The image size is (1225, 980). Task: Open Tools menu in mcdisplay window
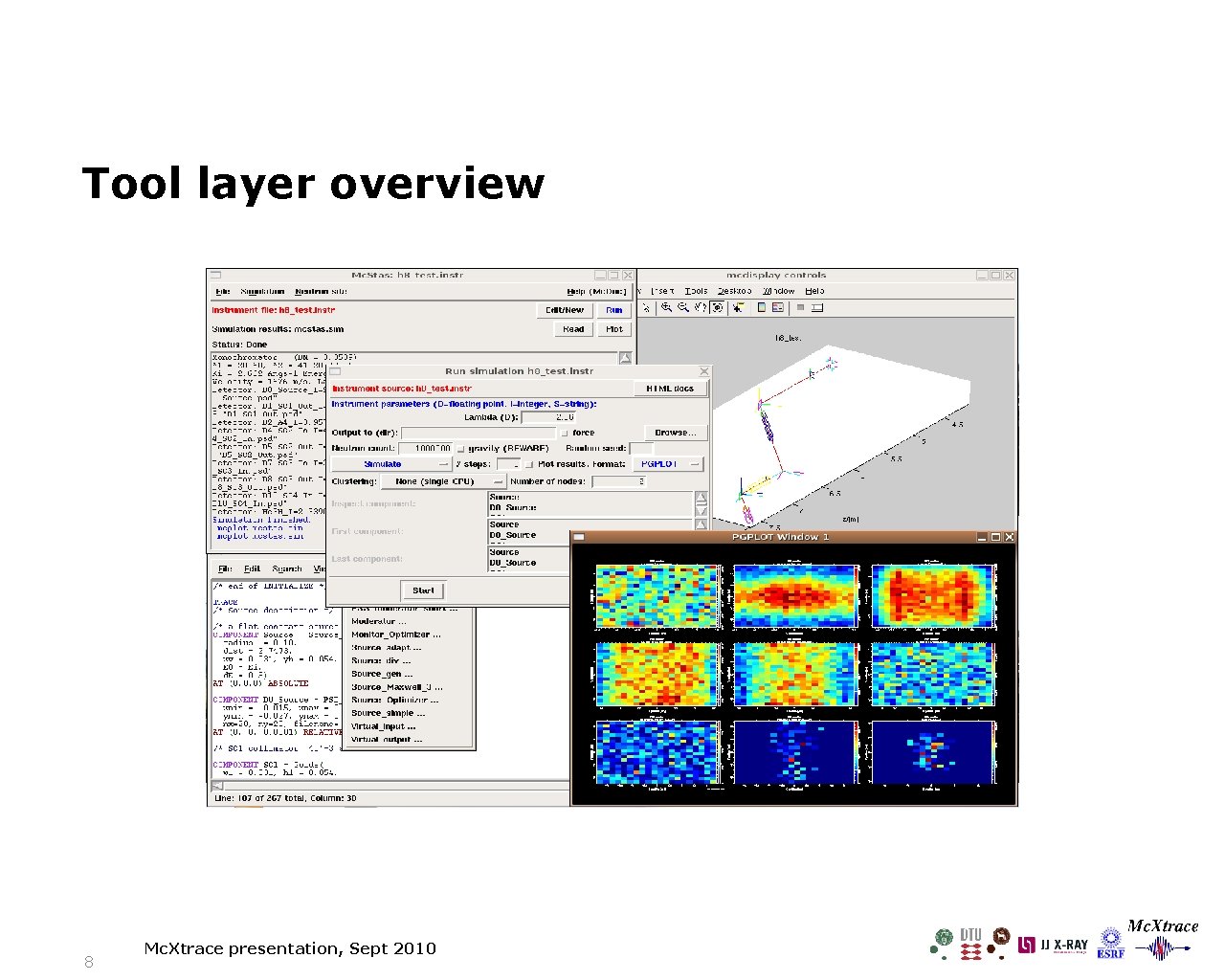coord(697,291)
